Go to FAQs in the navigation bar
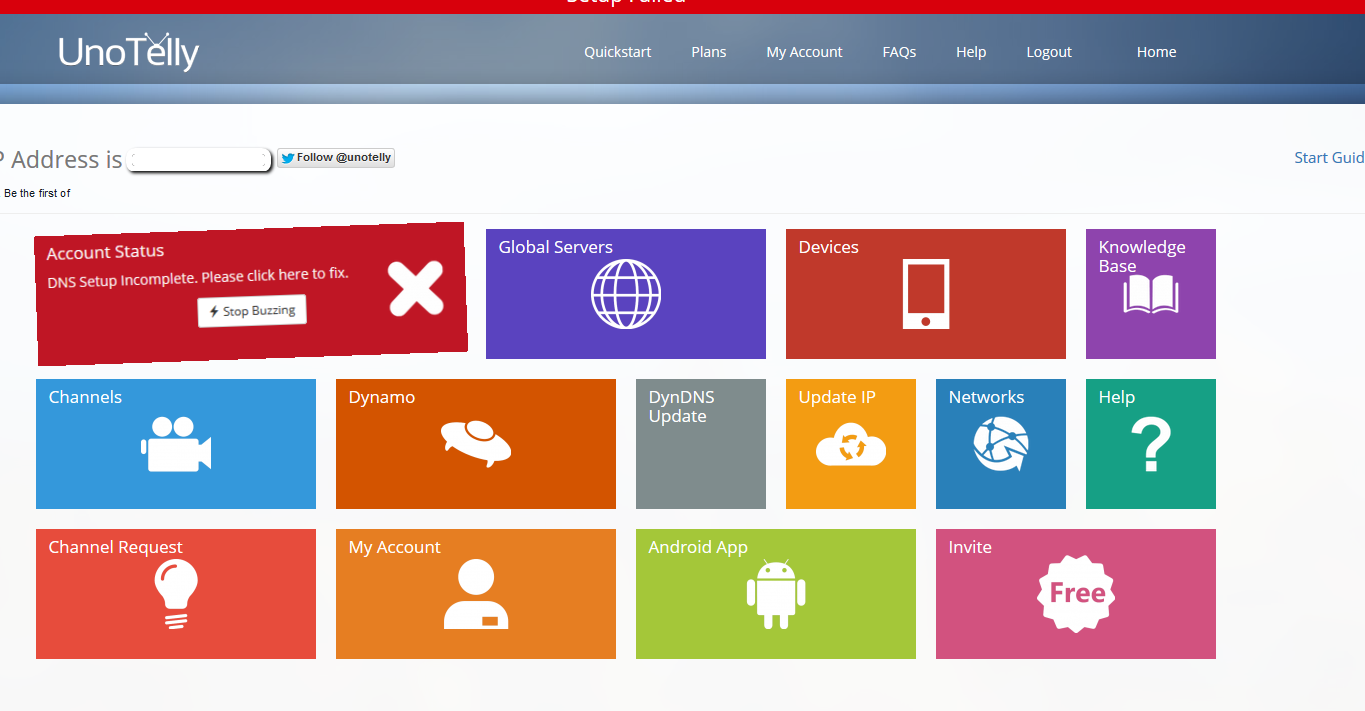1365x711 pixels. pyautogui.click(x=899, y=52)
